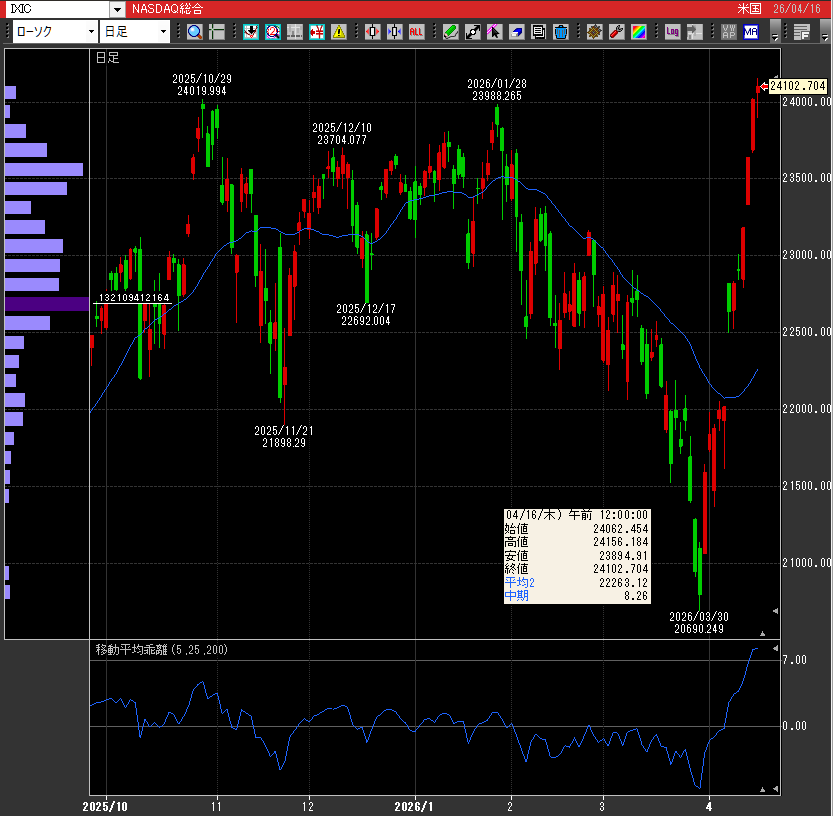Click the 24102.704 current price tag
Screen dimensions: 833x816
[798, 86]
